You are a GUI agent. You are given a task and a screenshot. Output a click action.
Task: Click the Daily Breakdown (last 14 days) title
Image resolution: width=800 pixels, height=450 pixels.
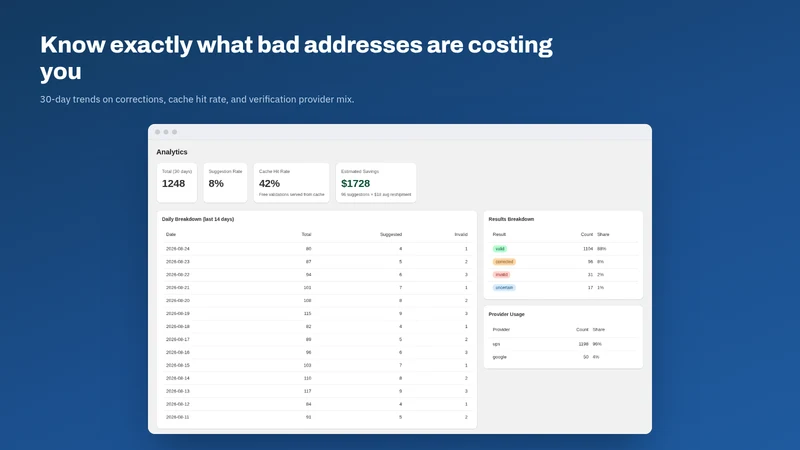tap(198, 219)
